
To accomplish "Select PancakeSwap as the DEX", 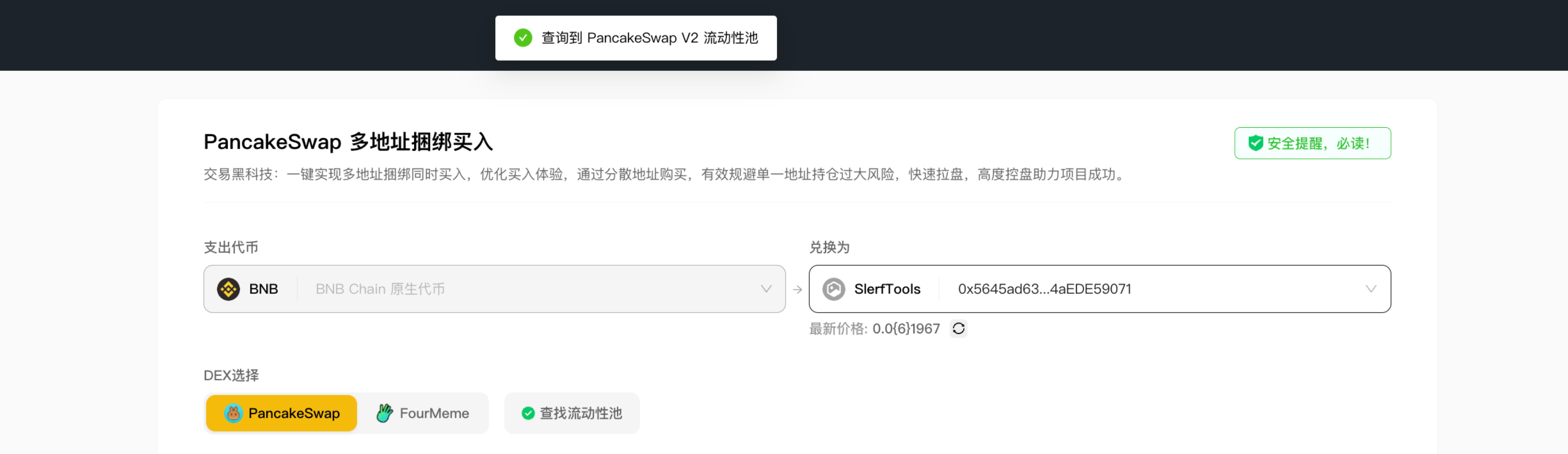I will click(282, 413).
